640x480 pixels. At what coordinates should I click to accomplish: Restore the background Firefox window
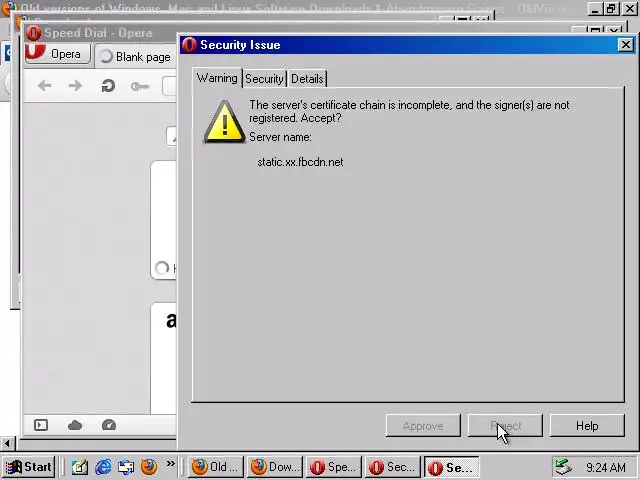(611, 9)
